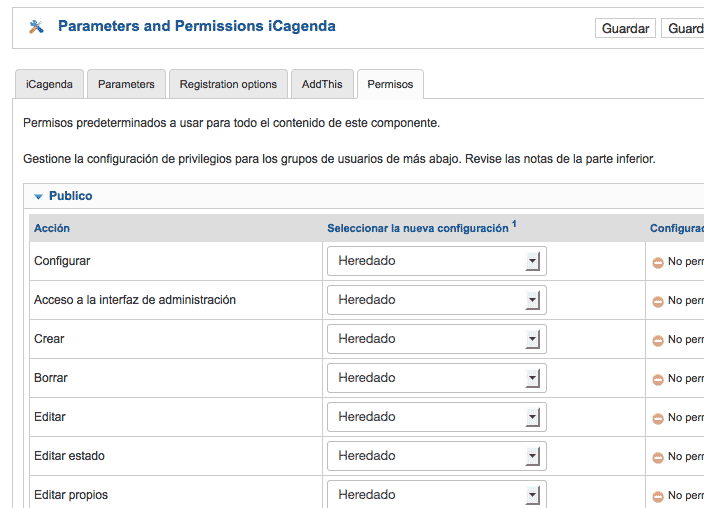The width and height of the screenshot is (704, 508).
Task: Switch to the iCagenda tab
Action: tap(49, 84)
